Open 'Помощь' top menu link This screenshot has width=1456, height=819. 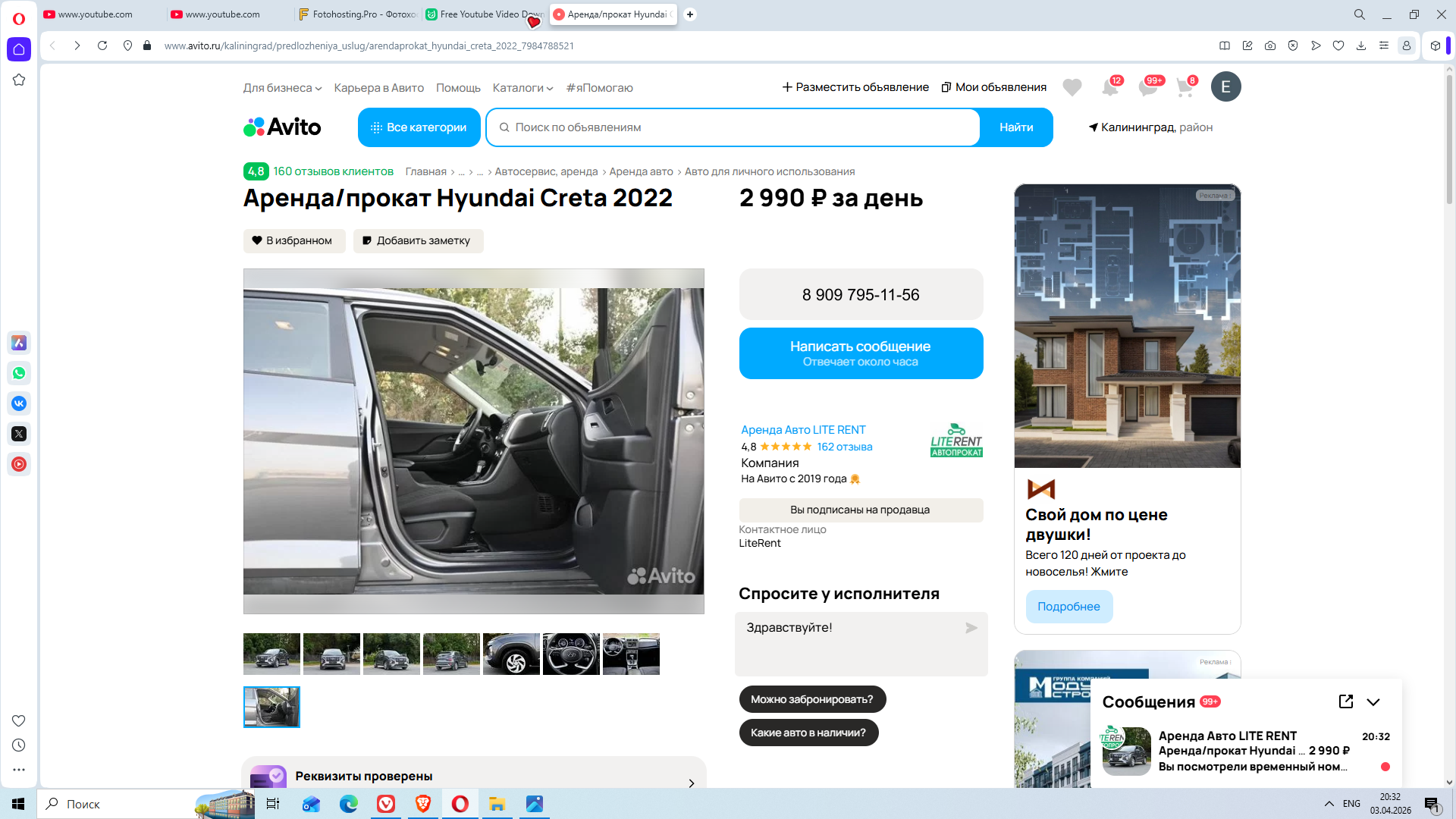(x=458, y=88)
